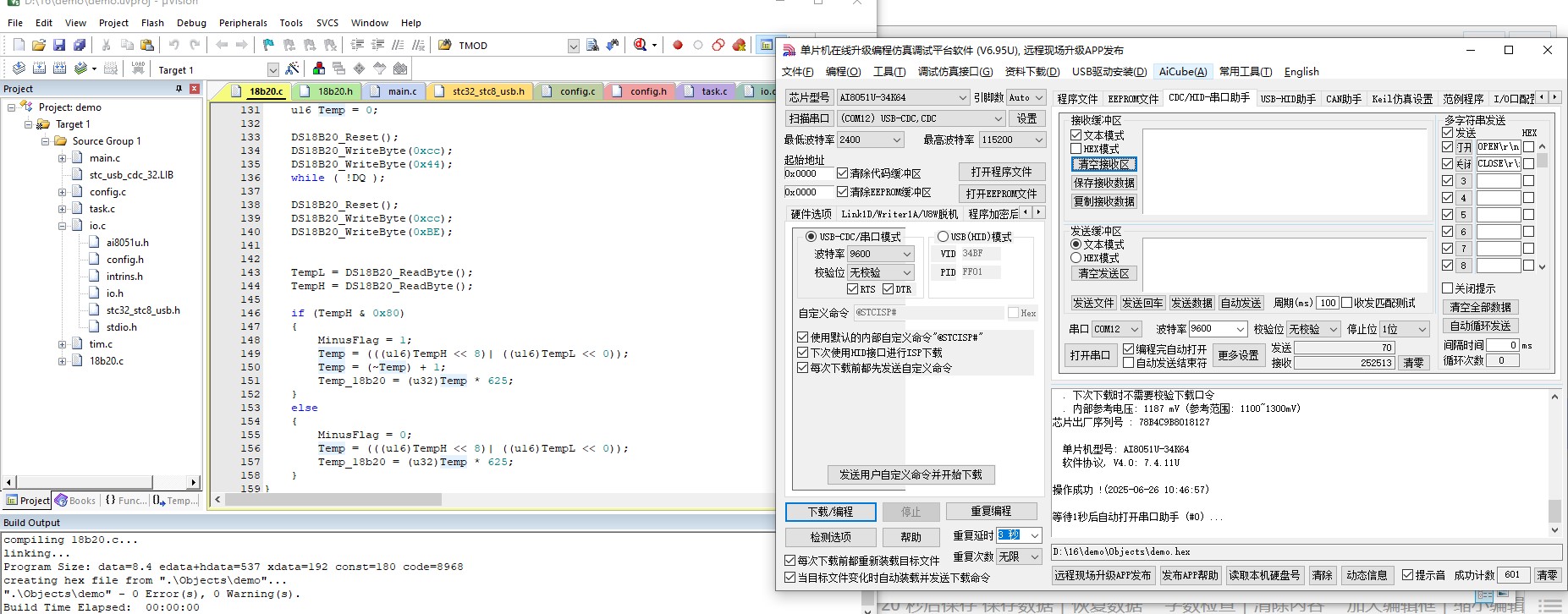This screenshot has height=614, width=1568.
Task: Click the Manage Project Items colored blocks icon
Action: 319,69
